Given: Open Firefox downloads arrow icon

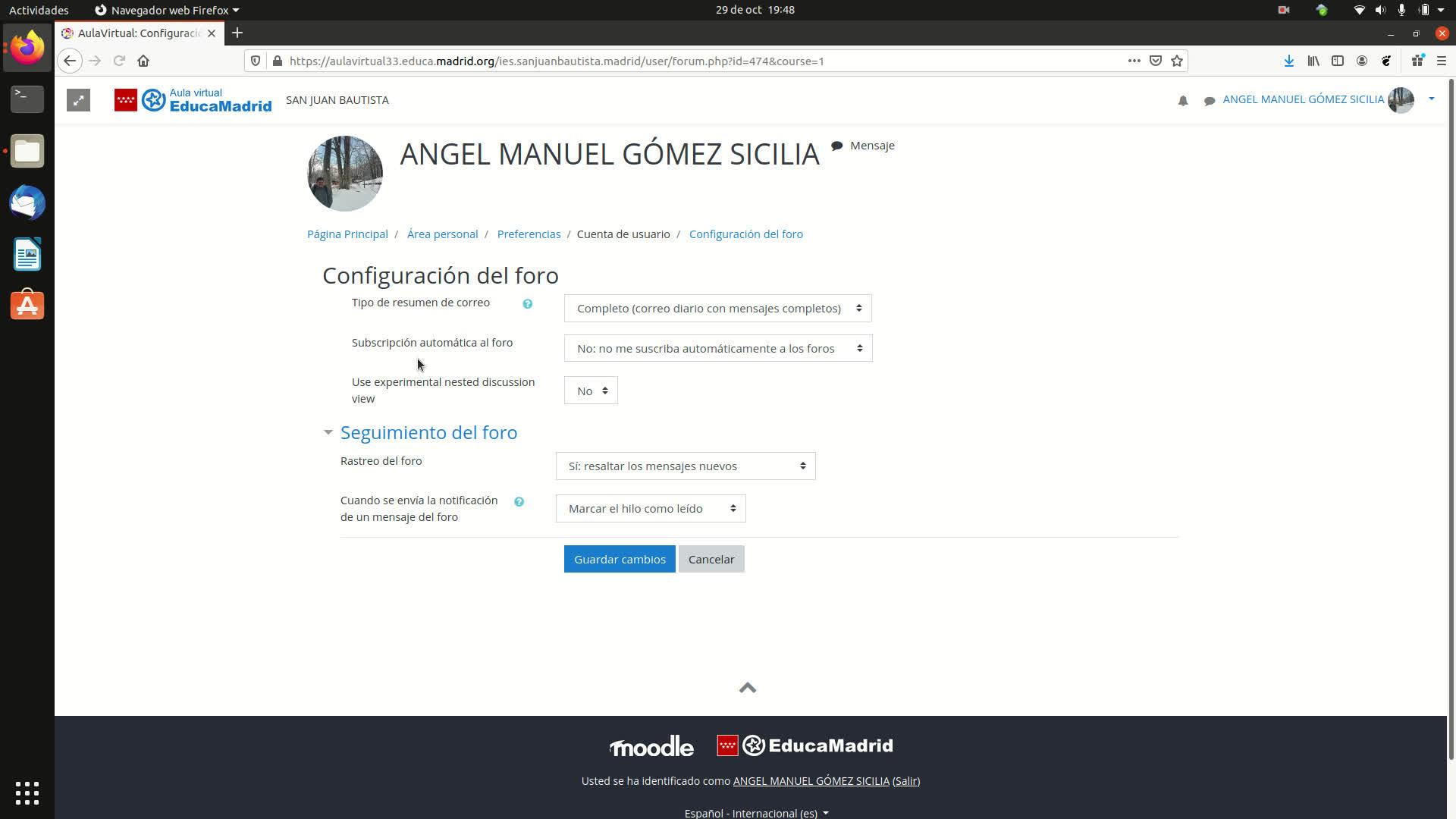Looking at the screenshot, I should (x=1288, y=61).
